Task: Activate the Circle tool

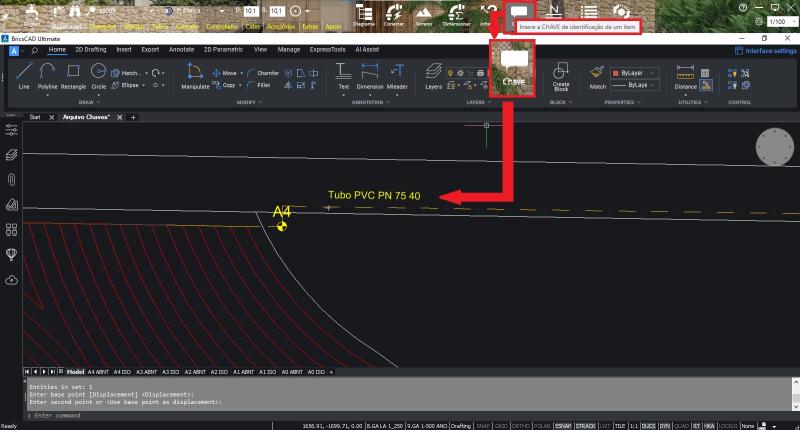Action: pos(98,75)
